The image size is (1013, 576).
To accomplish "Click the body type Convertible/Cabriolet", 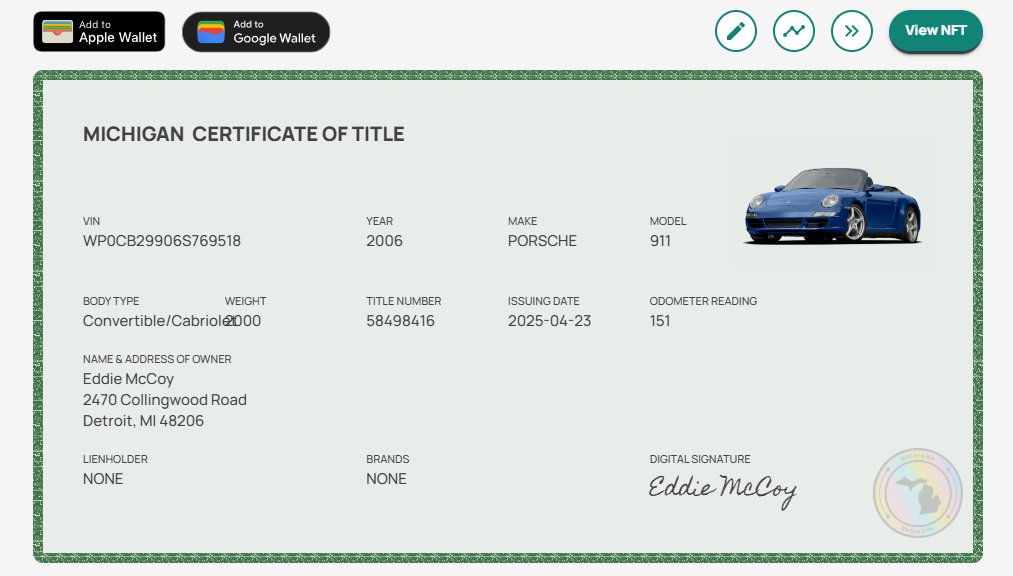I will pos(159,321).
